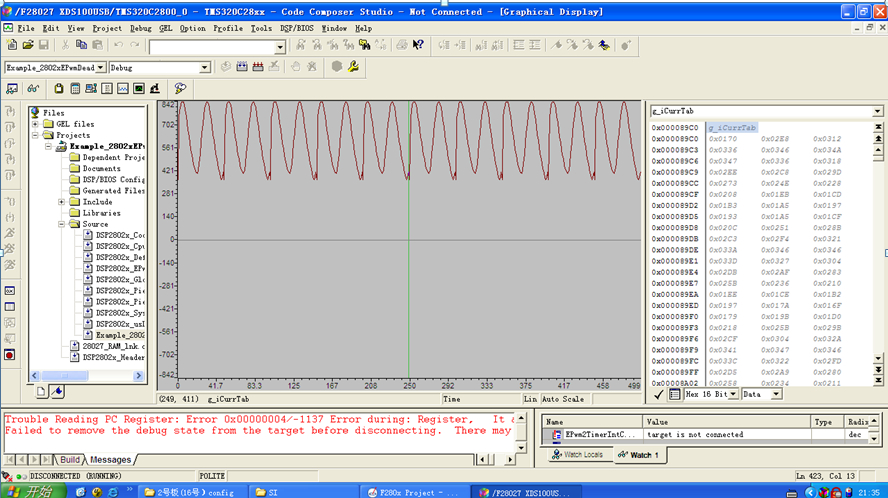Click the Open file folder icon
This screenshot has height=498, width=888.
28,46
